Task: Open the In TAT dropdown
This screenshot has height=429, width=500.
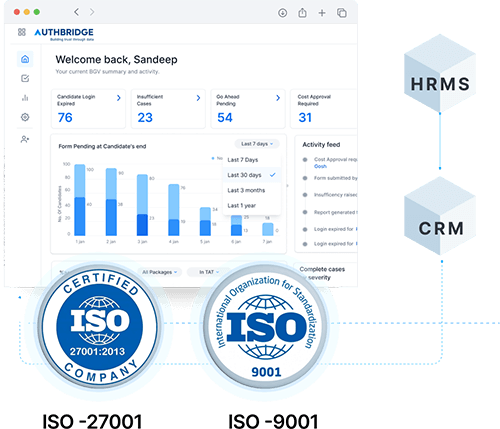Action: pyautogui.click(x=209, y=272)
